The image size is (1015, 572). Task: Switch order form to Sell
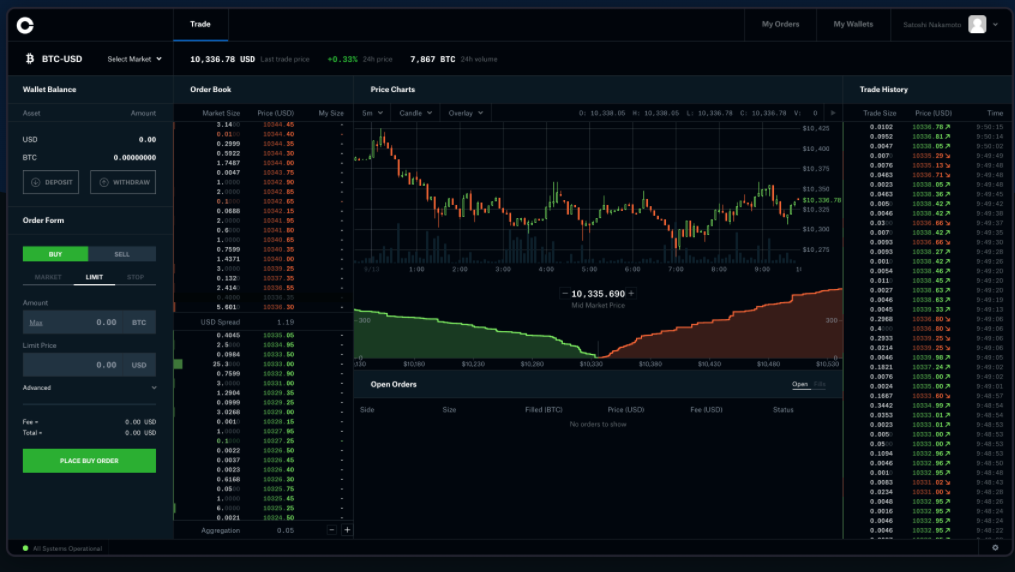click(x=122, y=254)
